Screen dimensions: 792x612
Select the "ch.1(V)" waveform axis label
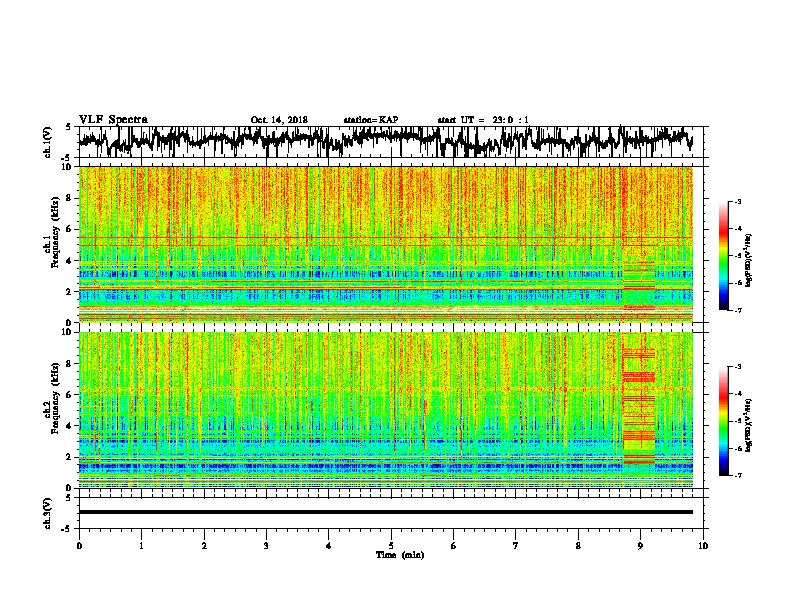[x=47, y=142]
